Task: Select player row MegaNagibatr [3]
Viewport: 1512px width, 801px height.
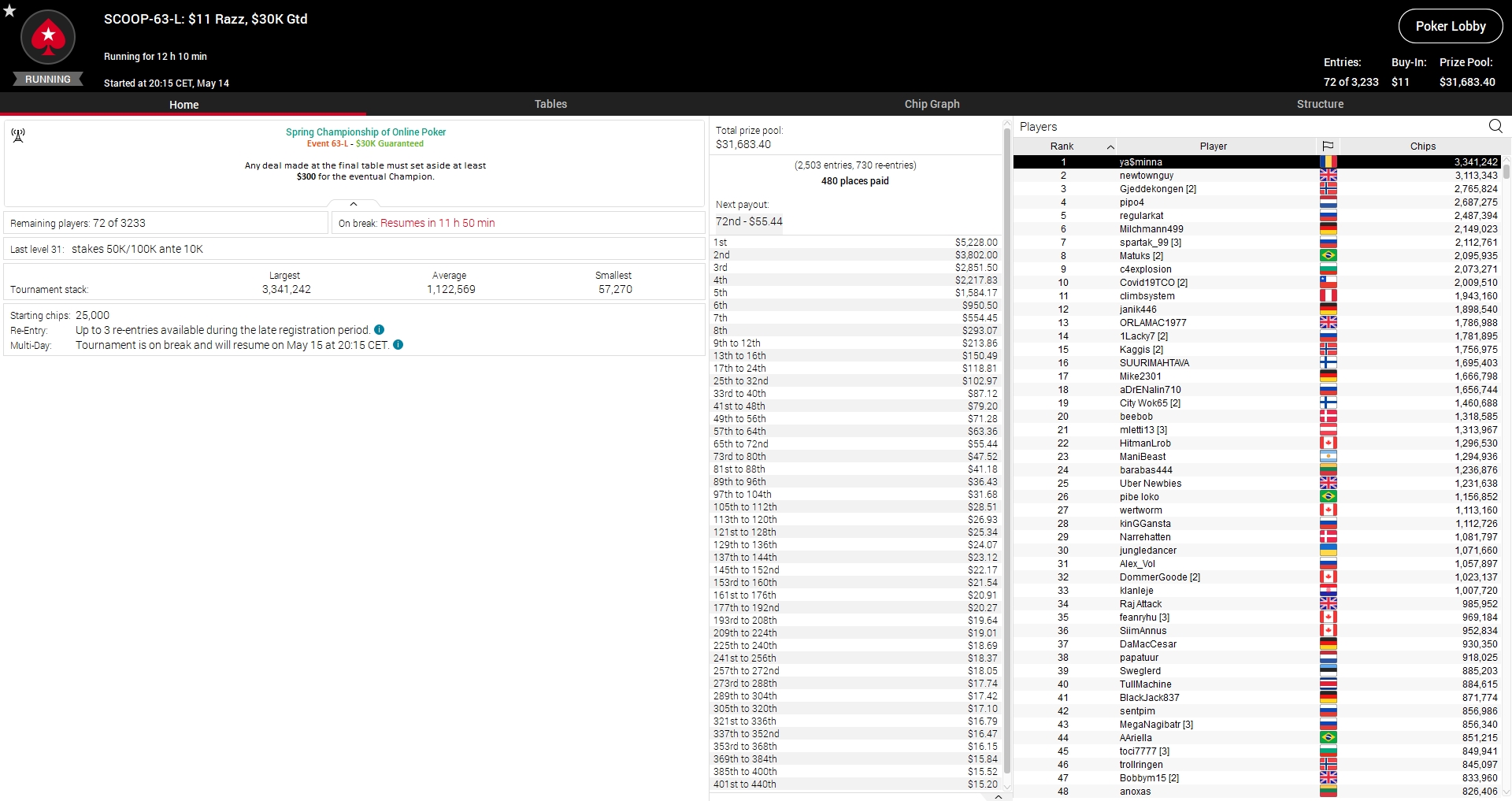Action: (1257, 725)
